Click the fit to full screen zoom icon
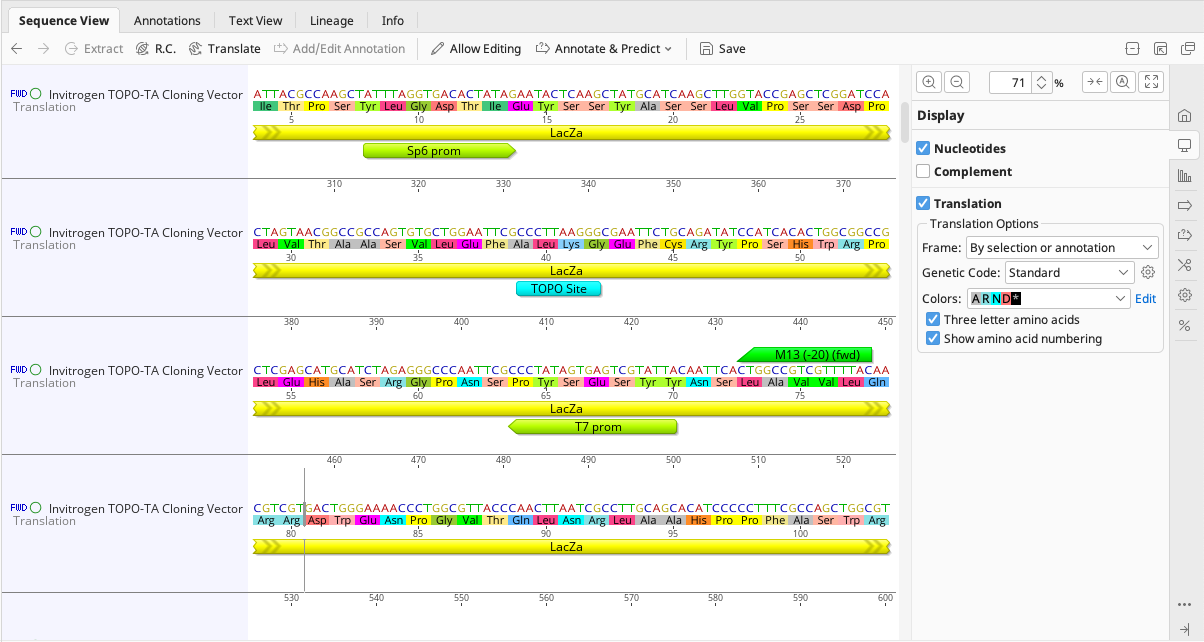Screen dimensions: 1204x642 click(1151, 83)
